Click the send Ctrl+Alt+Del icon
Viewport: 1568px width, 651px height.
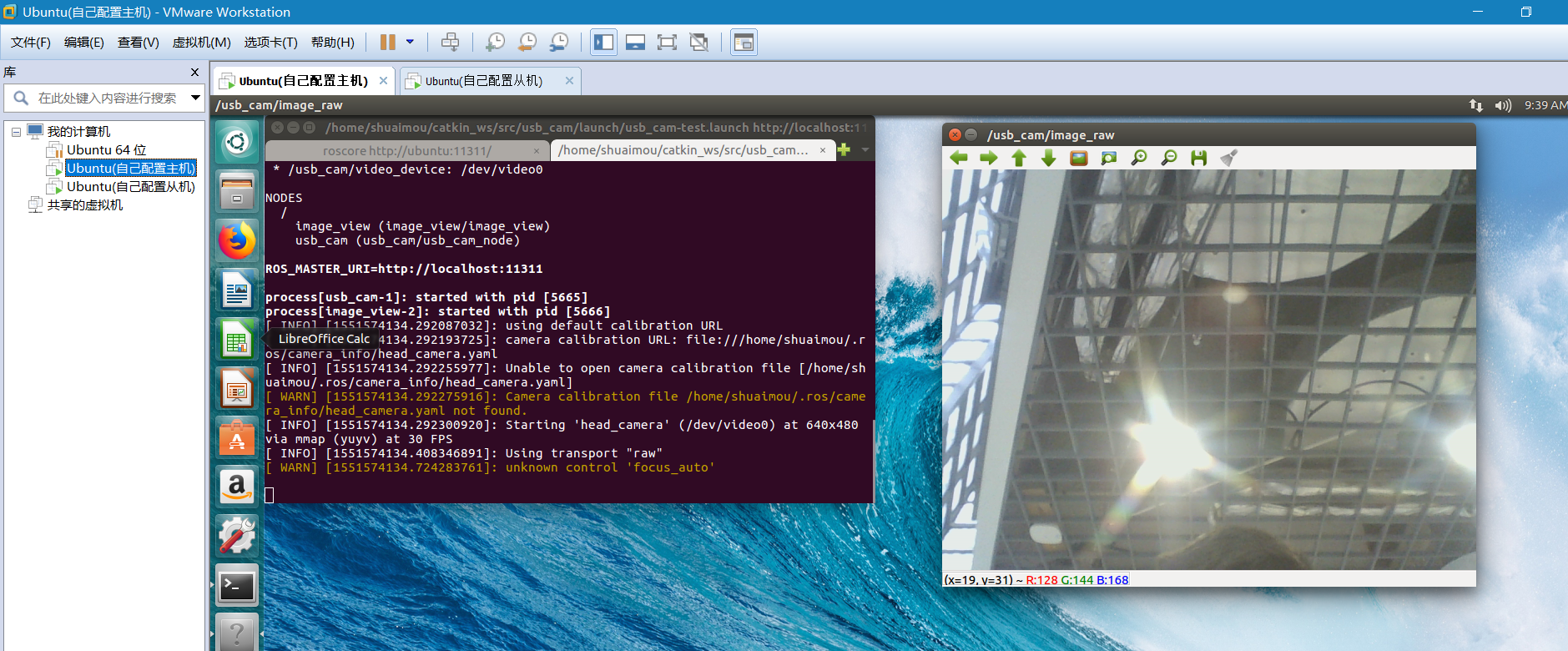tap(450, 42)
